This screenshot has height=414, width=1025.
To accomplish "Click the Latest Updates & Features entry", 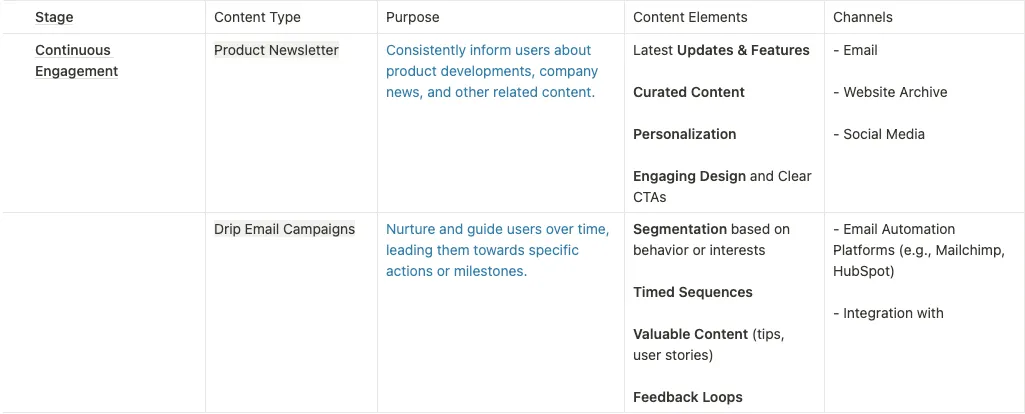I will (721, 50).
